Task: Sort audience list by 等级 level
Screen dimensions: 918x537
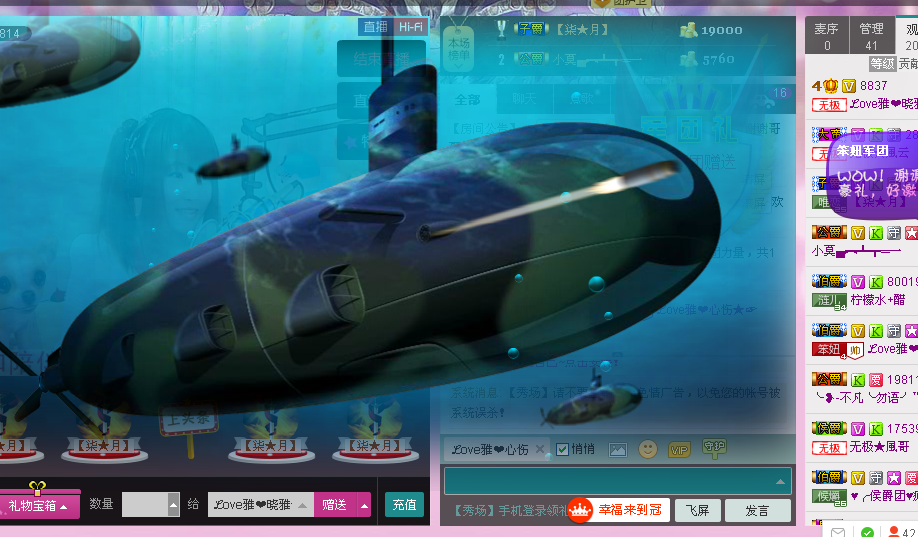Action: pyautogui.click(x=882, y=63)
